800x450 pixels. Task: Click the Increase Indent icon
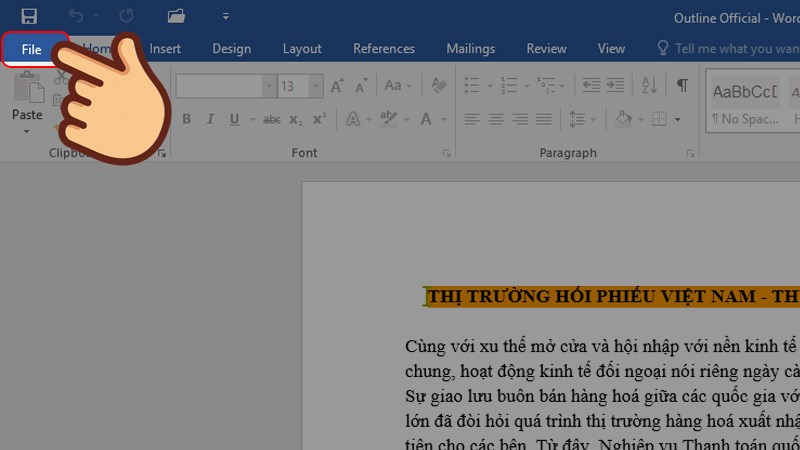(615, 86)
